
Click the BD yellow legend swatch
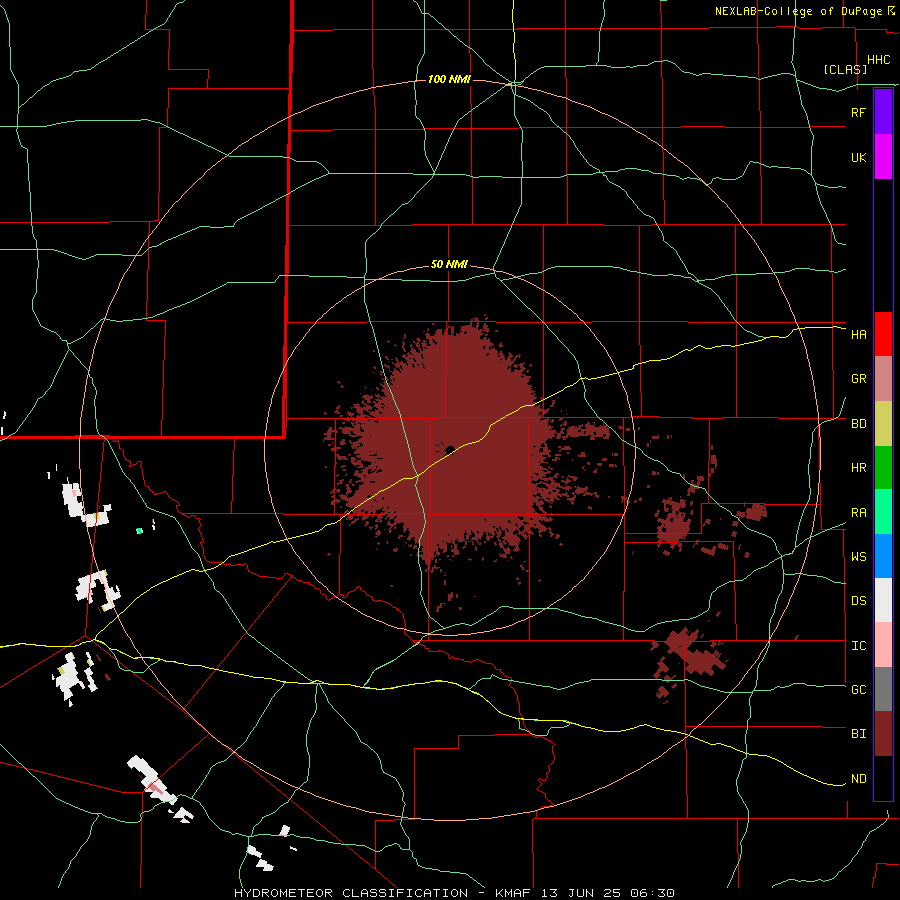[x=883, y=423]
